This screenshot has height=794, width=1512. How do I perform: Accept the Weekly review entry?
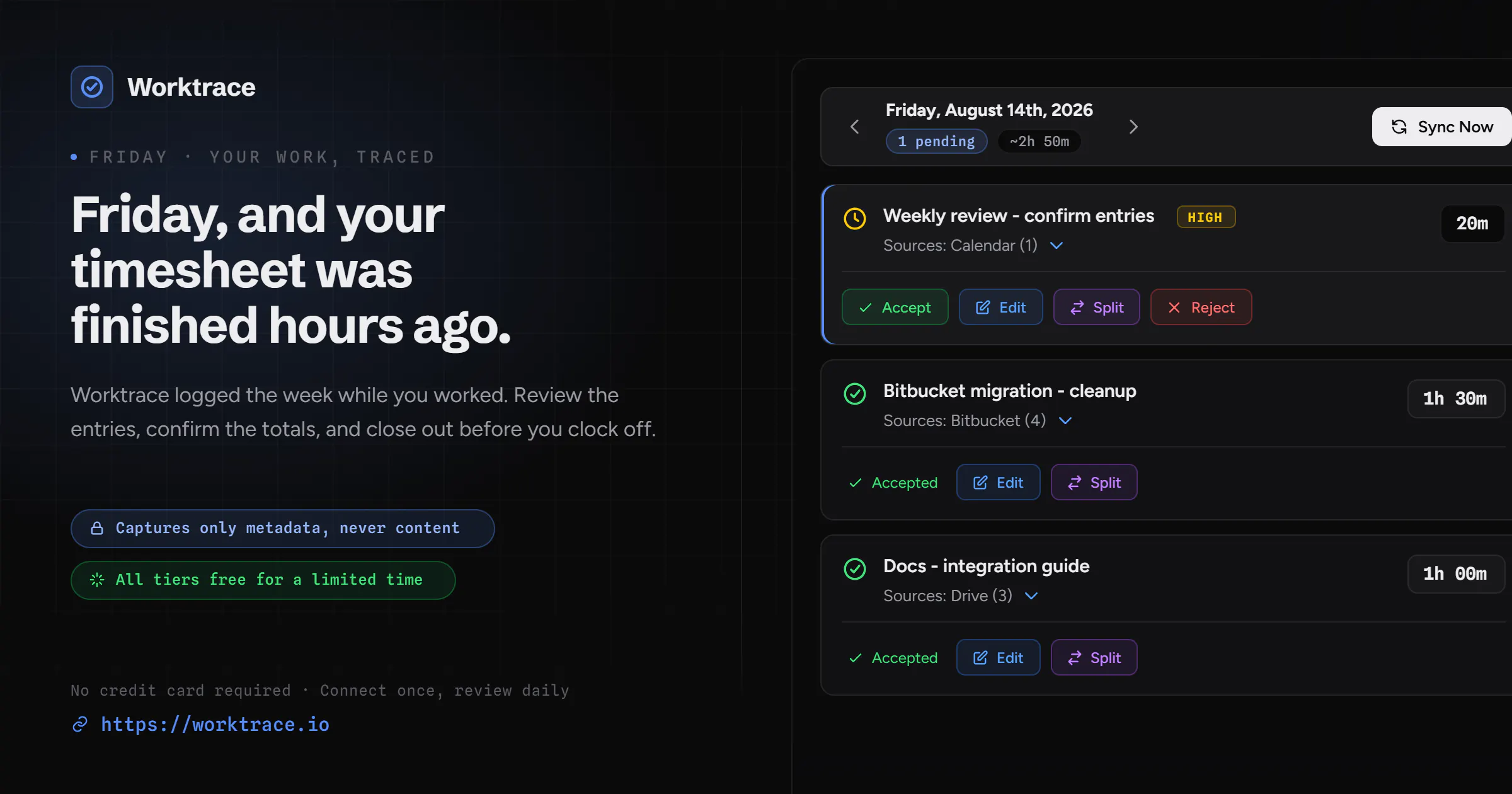tap(895, 308)
